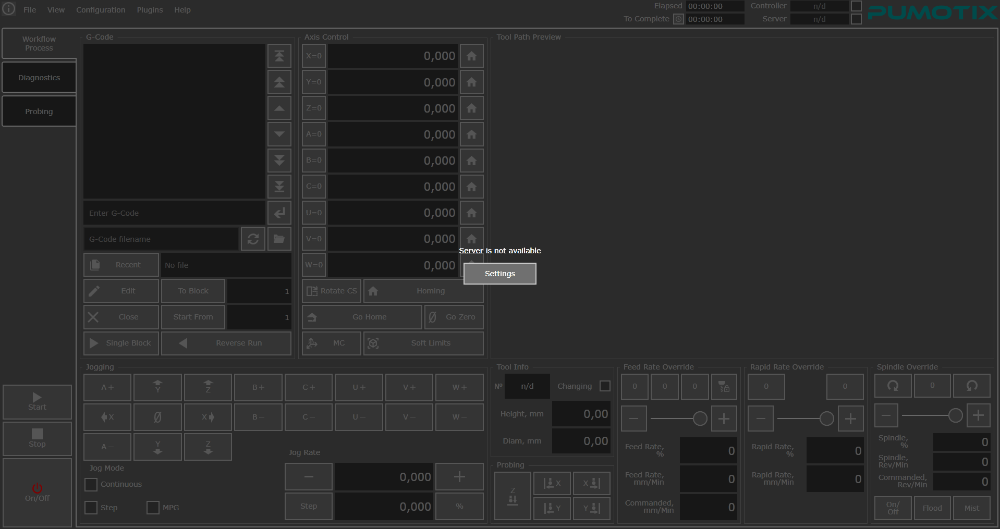The height and width of the screenshot is (529, 1000).
Task: Click the Rapid Rate Override slider handle
Action: coord(827,419)
